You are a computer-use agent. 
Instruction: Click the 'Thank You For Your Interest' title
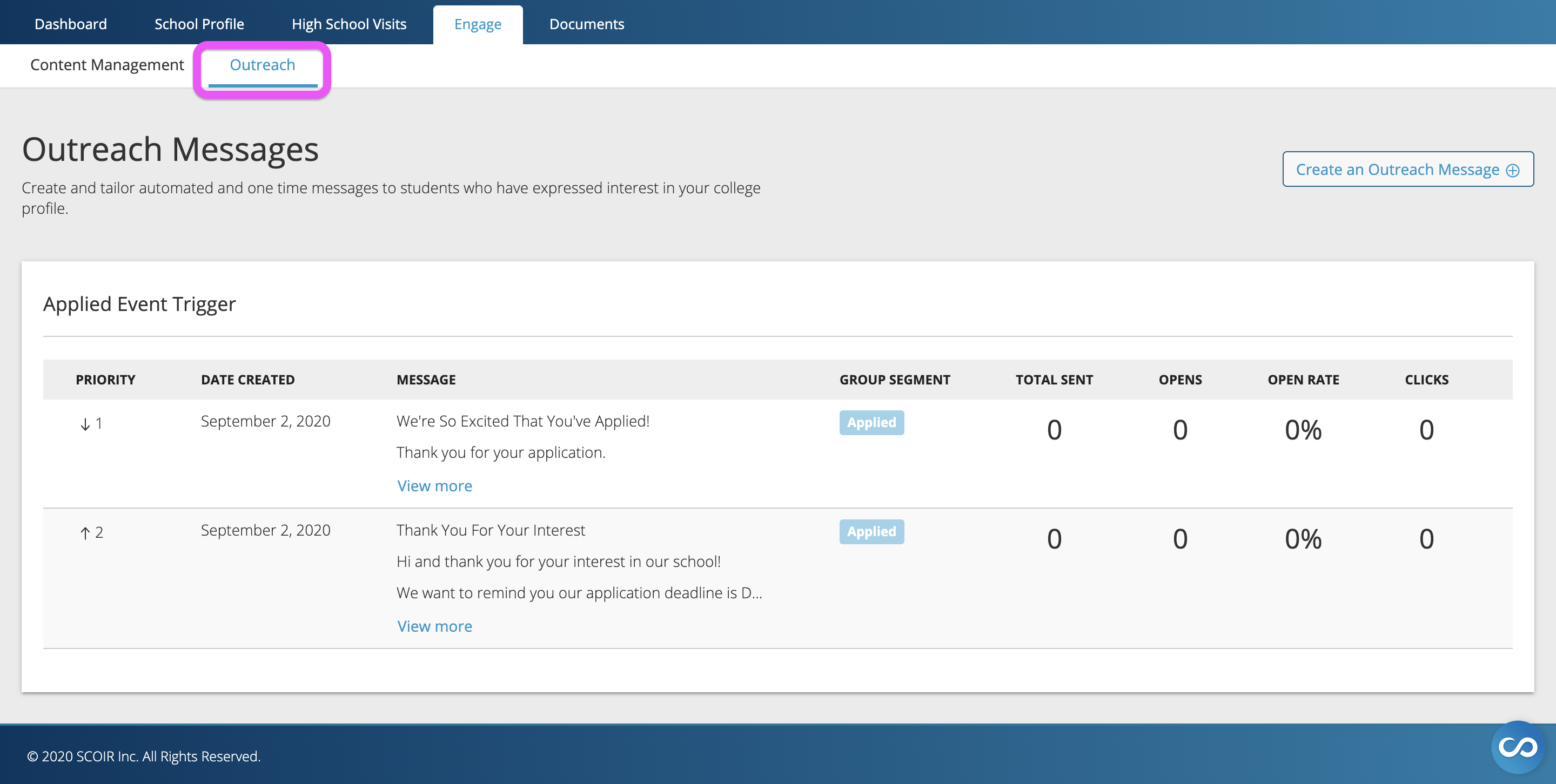pos(491,531)
